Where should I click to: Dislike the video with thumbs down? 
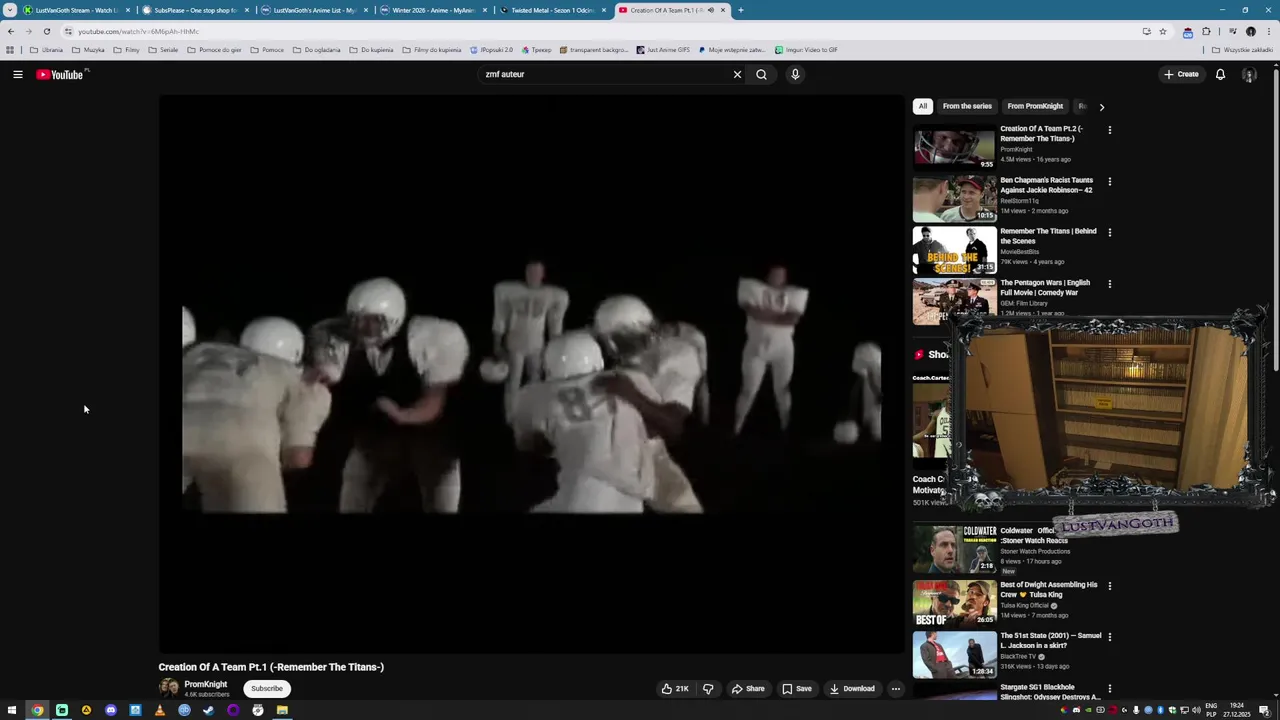(708, 688)
